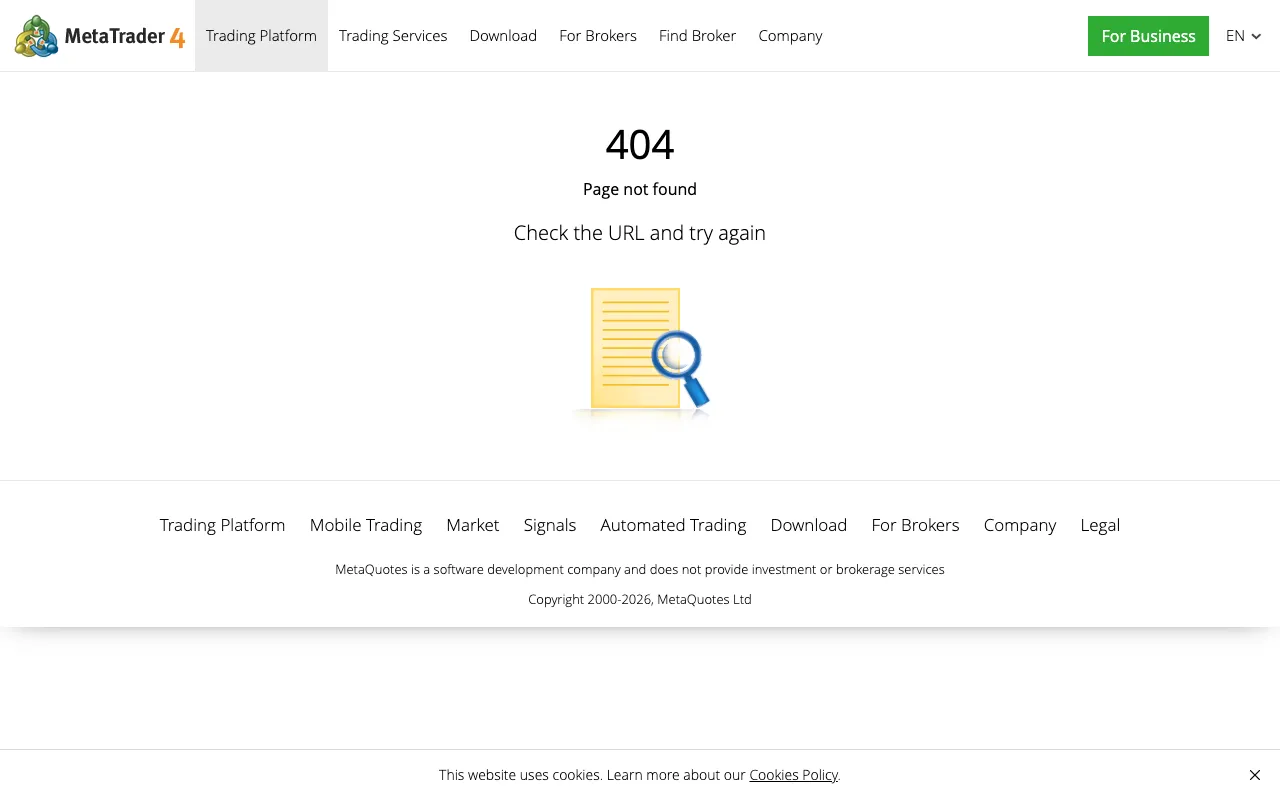The width and height of the screenshot is (1280, 800).
Task: Click the Legal footer link
Action: tap(1100, 525)
